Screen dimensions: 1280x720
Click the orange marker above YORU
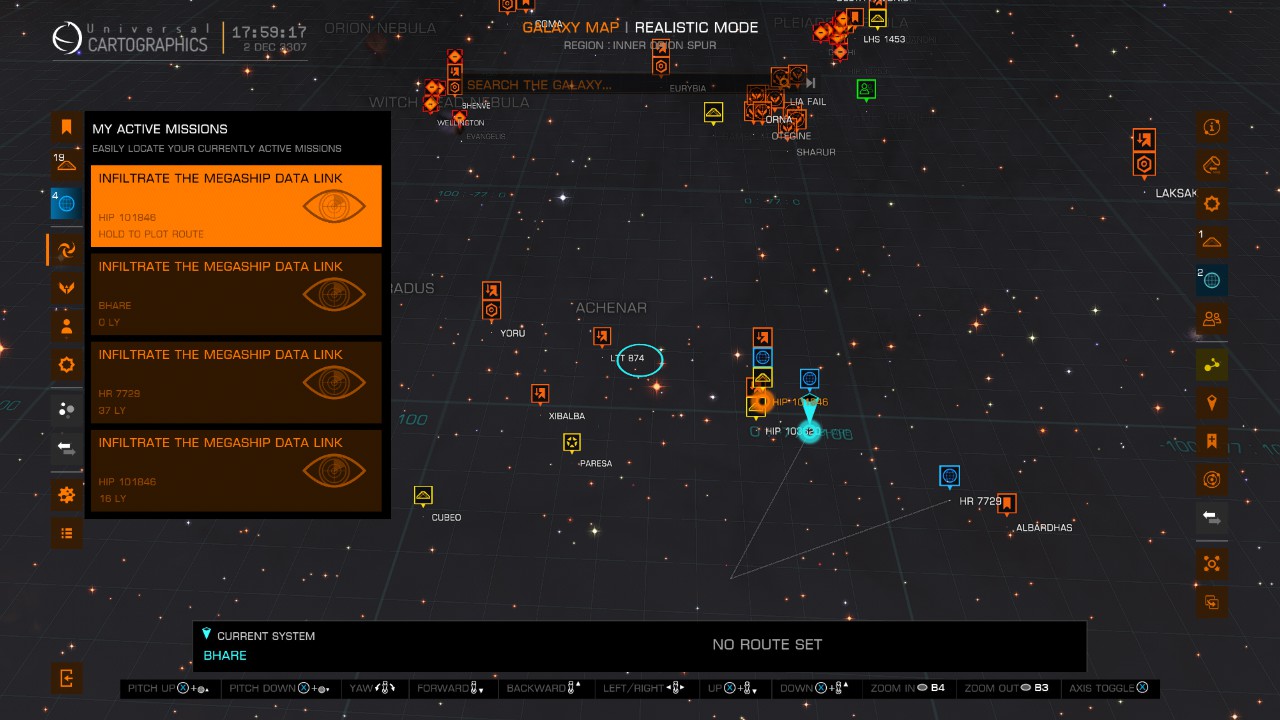[491, 301]
